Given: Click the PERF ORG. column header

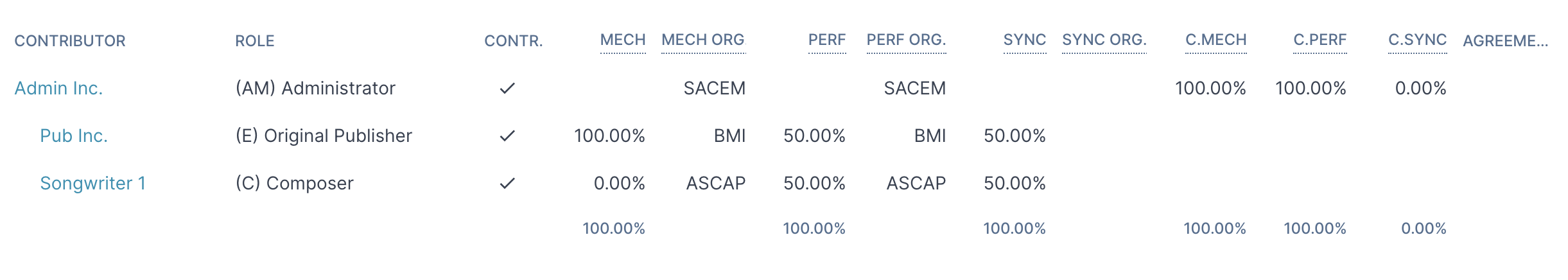Looking at the screenshot, I should [x=906, y=40].
